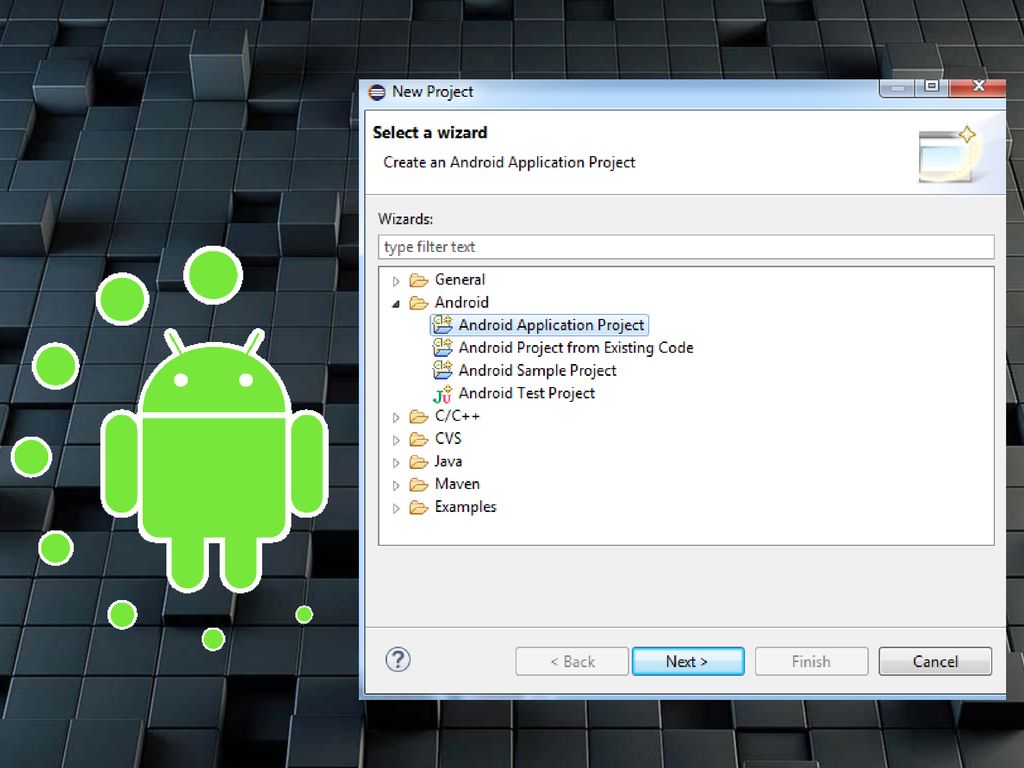Select "Android Project from Existing Code"

575,347
